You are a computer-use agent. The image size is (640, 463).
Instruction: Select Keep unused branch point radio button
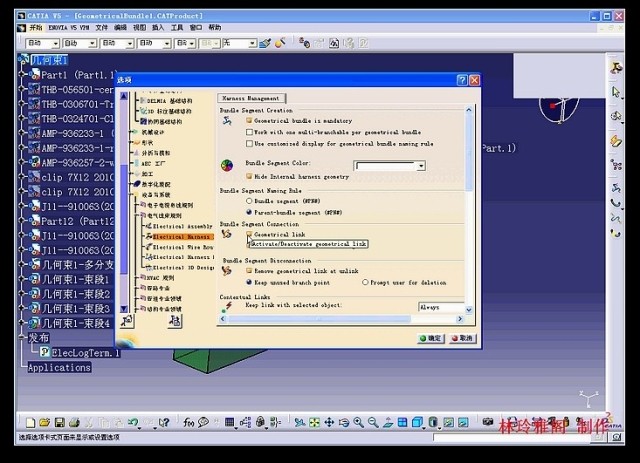pyautogui.click(x=249, y=282)
